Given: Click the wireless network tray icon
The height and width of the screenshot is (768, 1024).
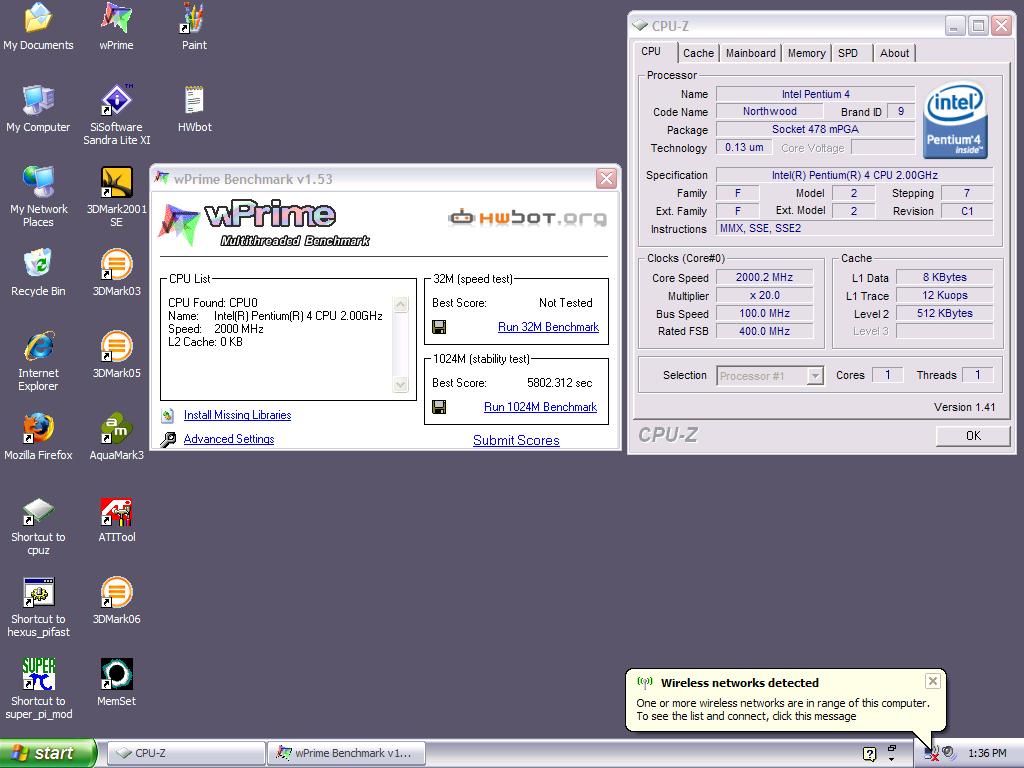Looking at the screenshot, I should click(932, 754).
